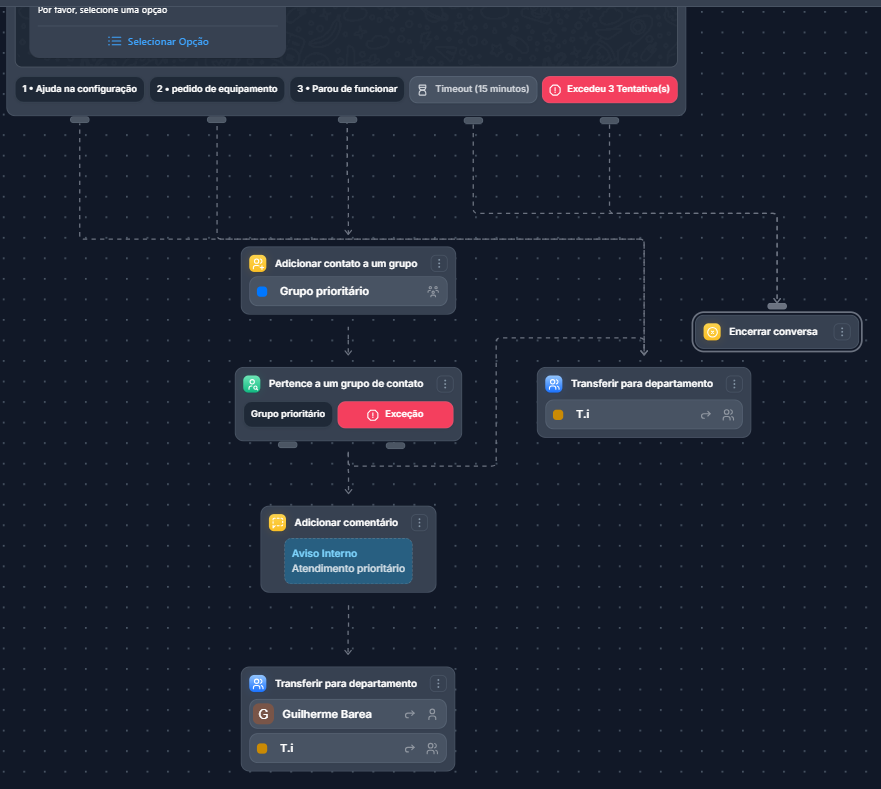
Task: Click the connector handle below Exceção
Action: 396,446
